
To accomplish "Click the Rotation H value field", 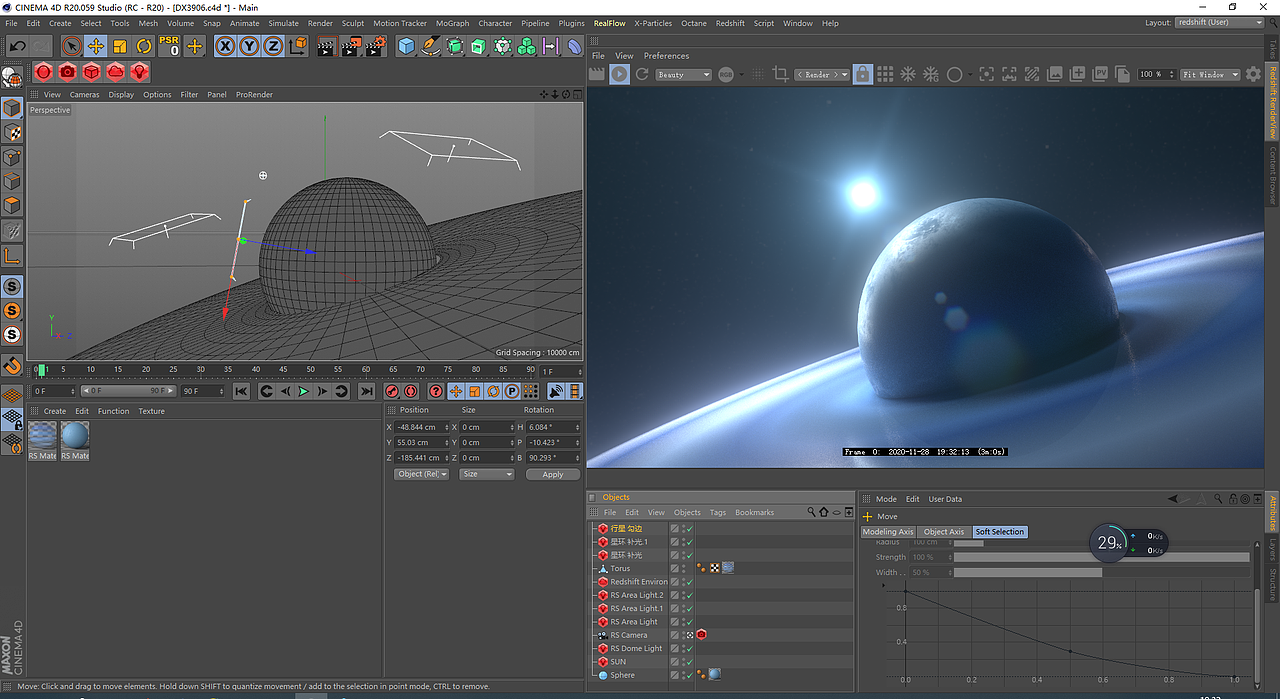I will tap(552, 427).
